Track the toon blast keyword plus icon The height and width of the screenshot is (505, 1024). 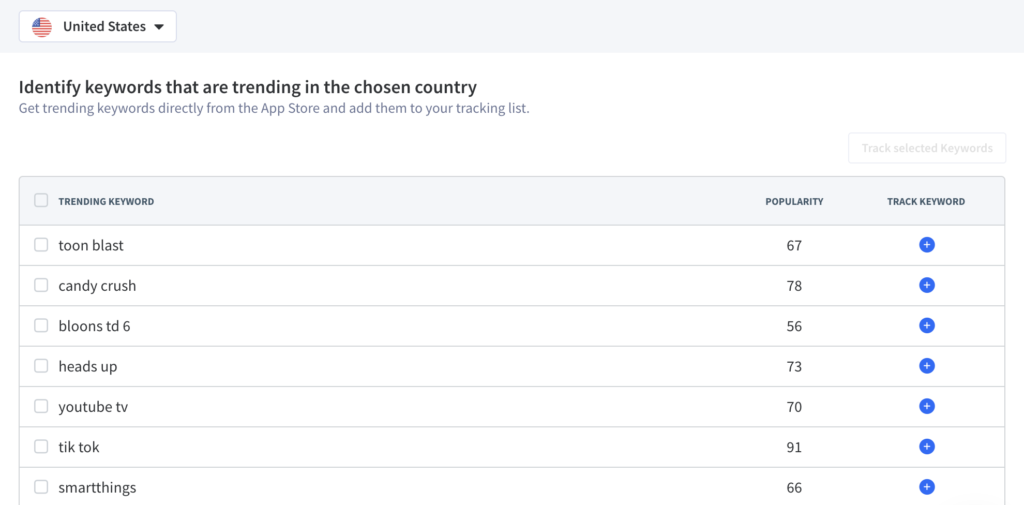(x=927, y=245)
